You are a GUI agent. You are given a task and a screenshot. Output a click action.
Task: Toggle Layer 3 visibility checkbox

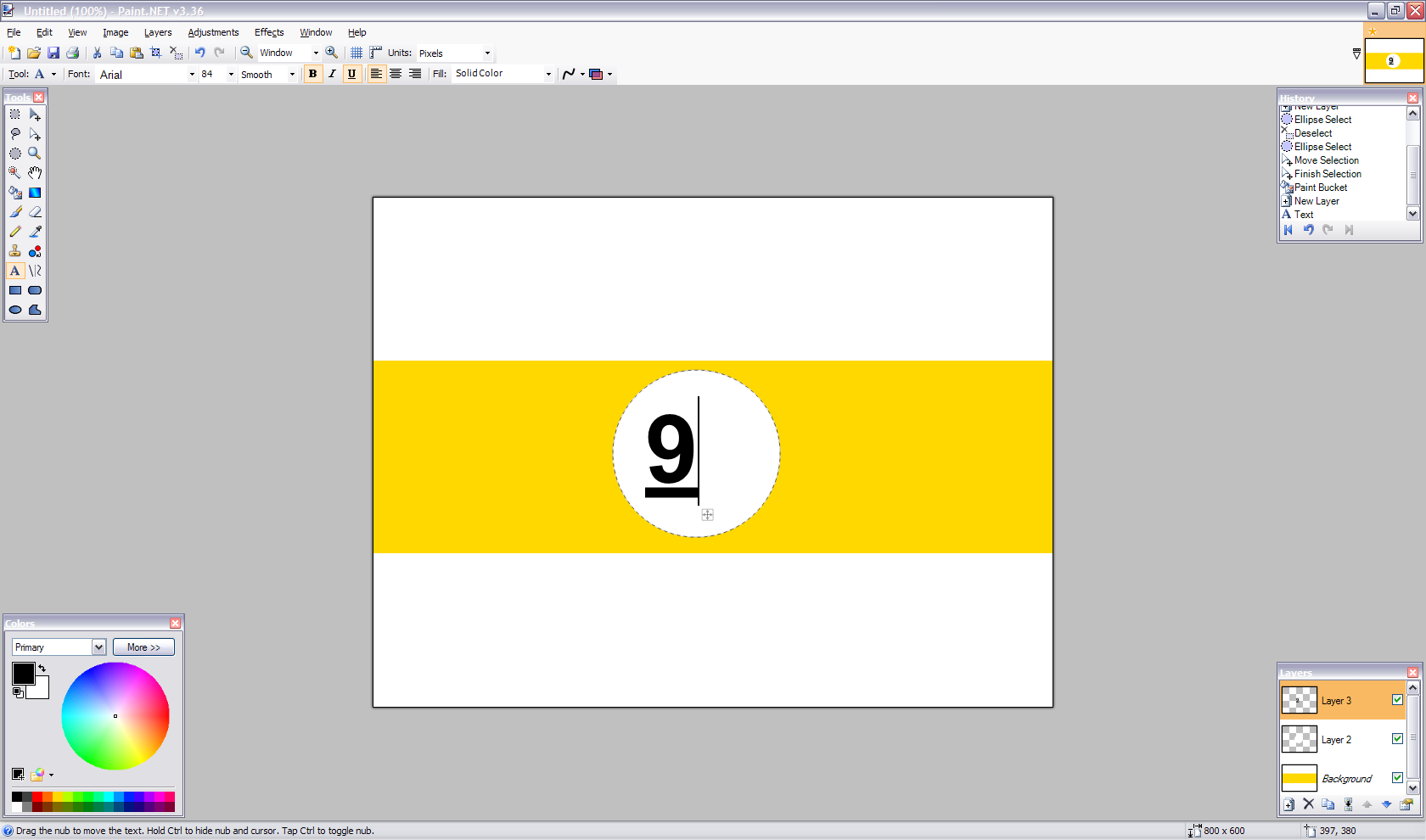coord(1397,700)
